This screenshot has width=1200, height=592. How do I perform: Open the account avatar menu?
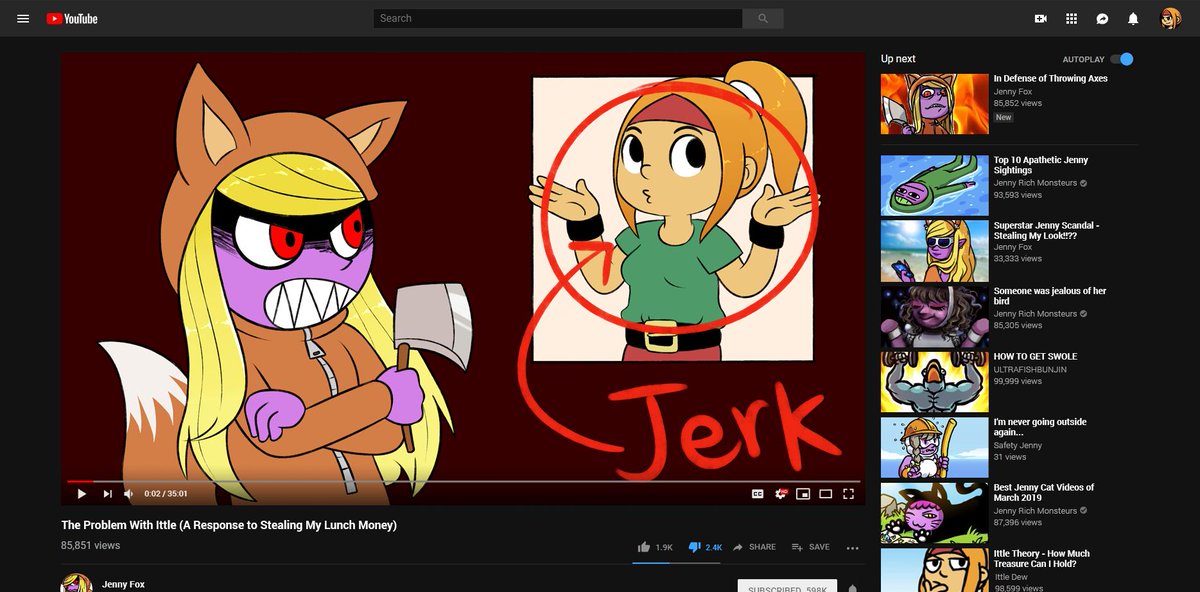[x=1170, y=18]
